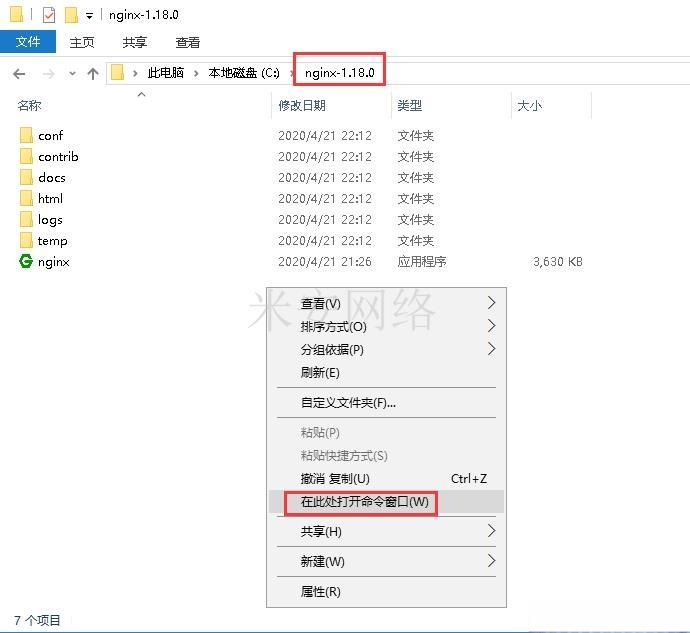Click the conf folder name
Viewport: 690px width, 633px height.
point(51,136)
